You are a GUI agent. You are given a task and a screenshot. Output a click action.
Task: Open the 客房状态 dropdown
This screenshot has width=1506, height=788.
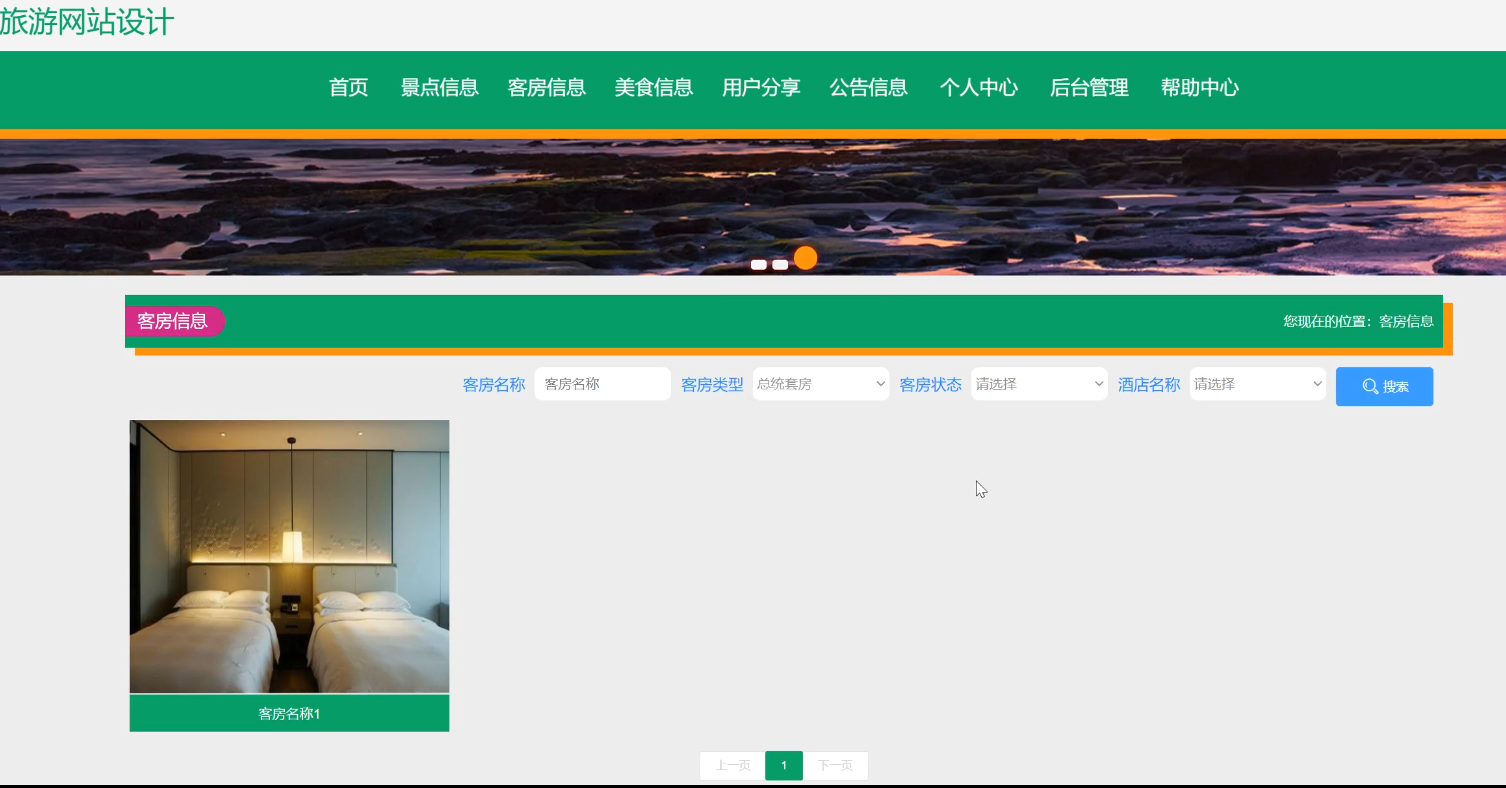pos(1039,384)
